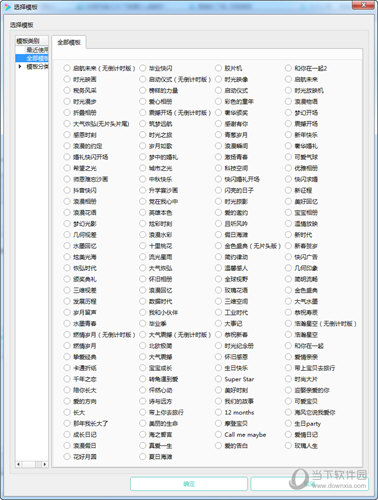
Task: Choose the 那年我长大了 template
Action: click(67, 424)
